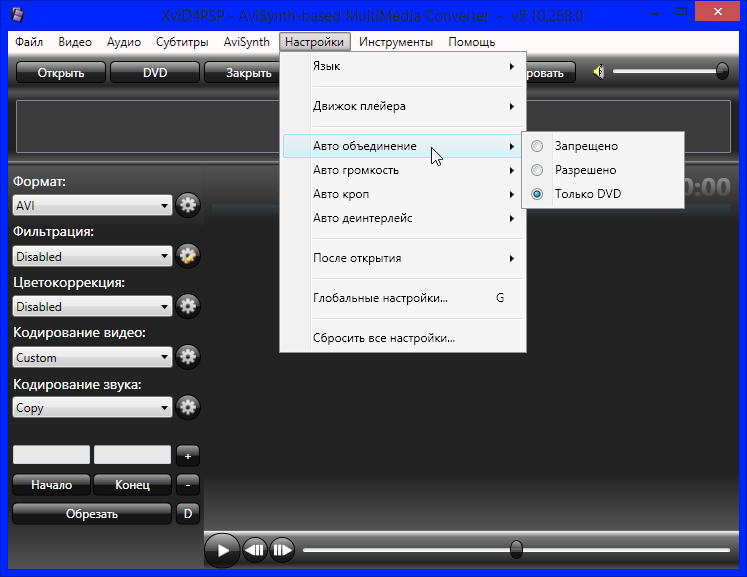Expand the Формат AVI dropdown

tap(92, 206)
